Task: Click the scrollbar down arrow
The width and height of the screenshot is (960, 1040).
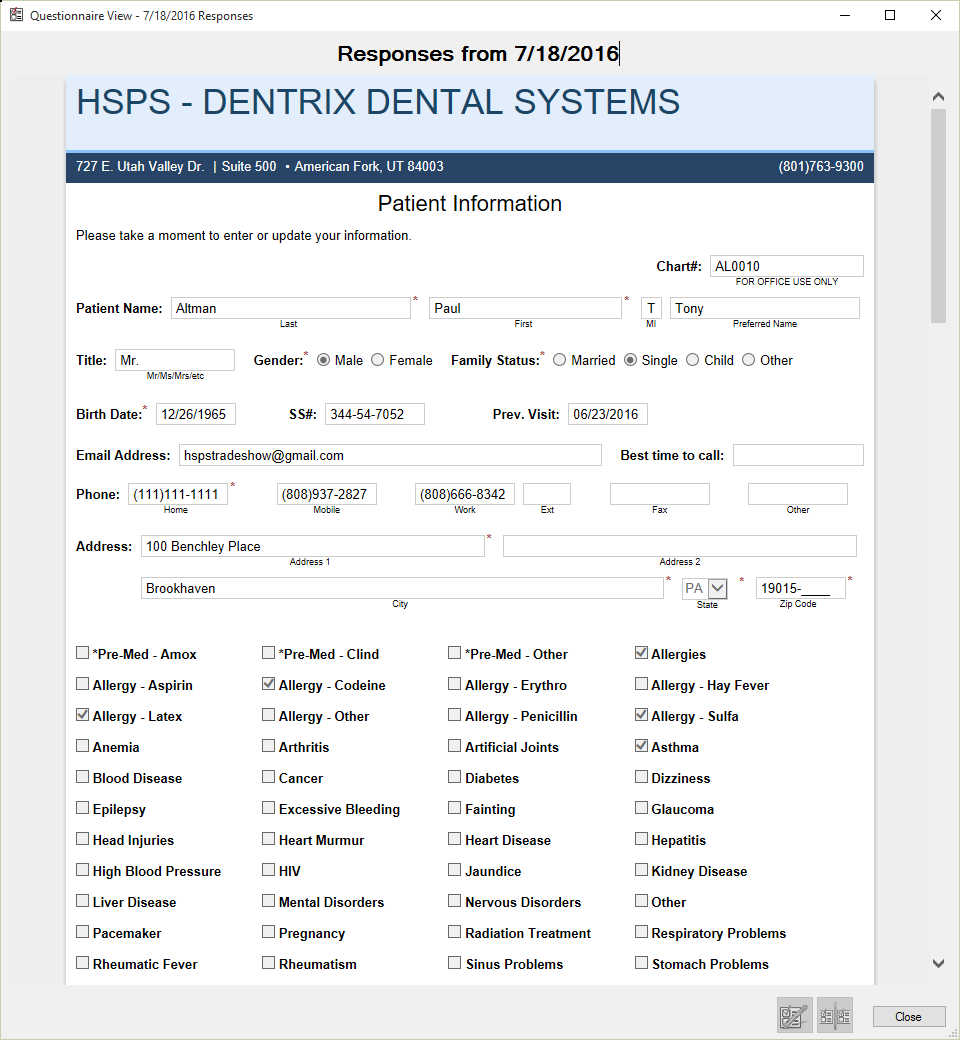Action: 938,963
